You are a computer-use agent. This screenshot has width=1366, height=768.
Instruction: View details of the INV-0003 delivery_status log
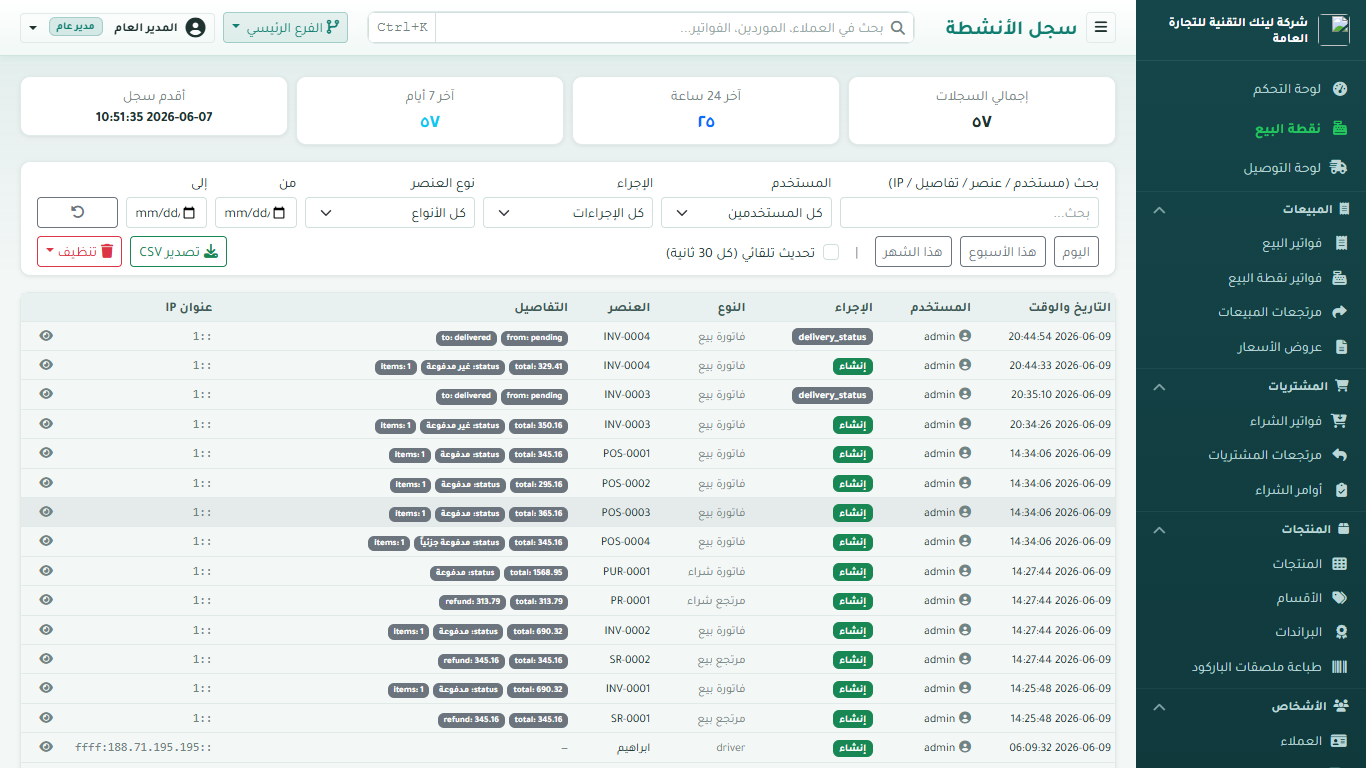tap(46, 394)
